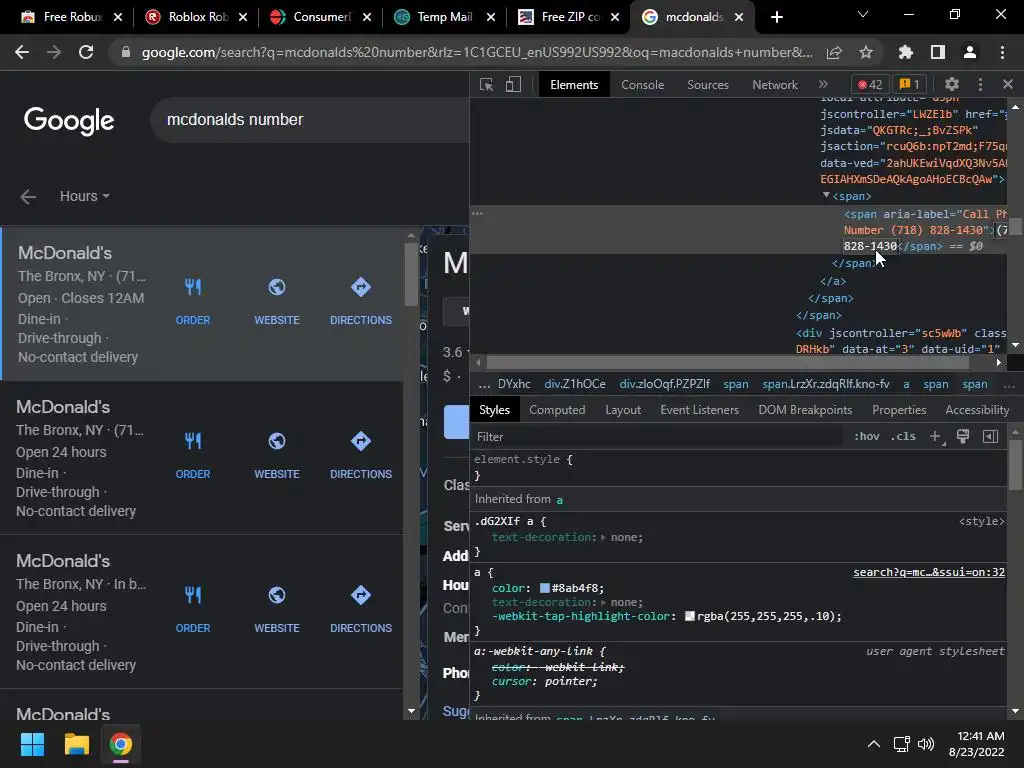Open the DOM Breakpoints pane tab

(x=805, y=409)
